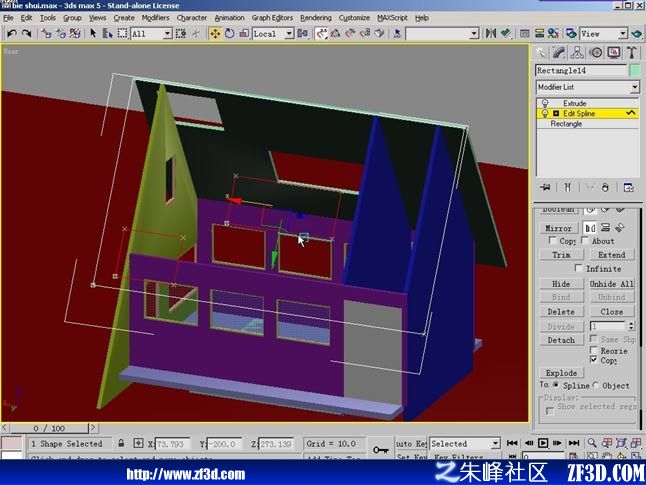The width and height of the screenshot is (646, 485).
Task: Click the Unhide All button
Action: 611,284
